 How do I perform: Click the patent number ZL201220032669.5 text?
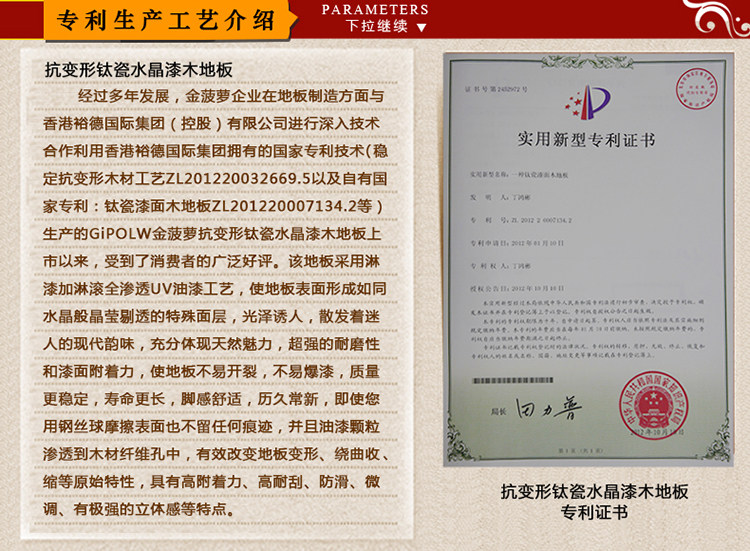click(238, 179)
